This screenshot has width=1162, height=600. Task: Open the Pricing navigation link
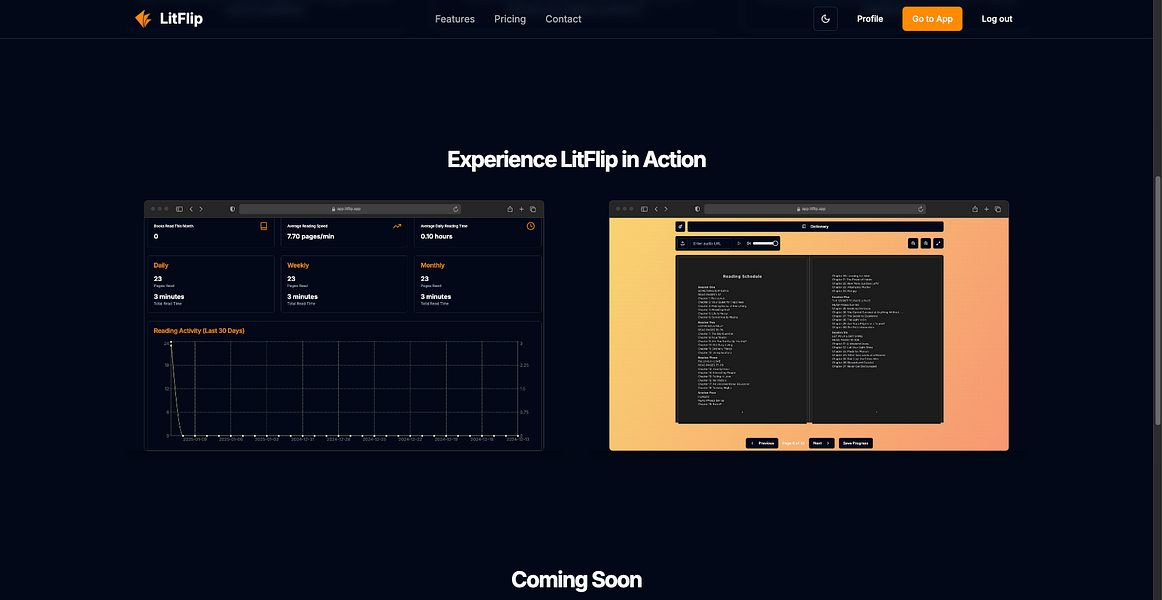click(510, 19)
